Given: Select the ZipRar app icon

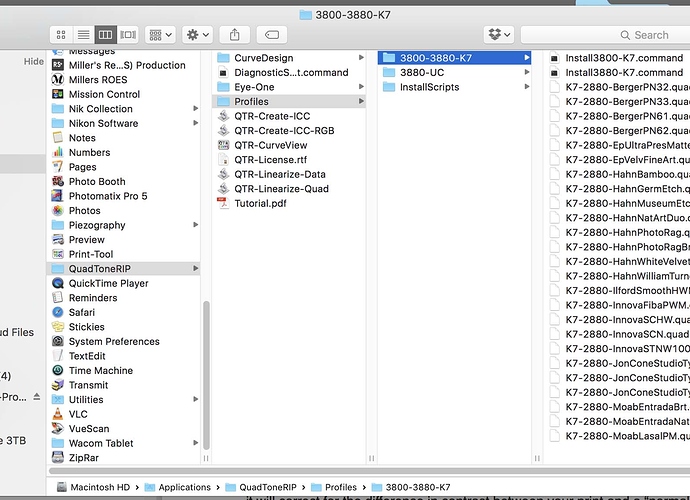Looking at the screenshot, I should (x=58, y=457).
